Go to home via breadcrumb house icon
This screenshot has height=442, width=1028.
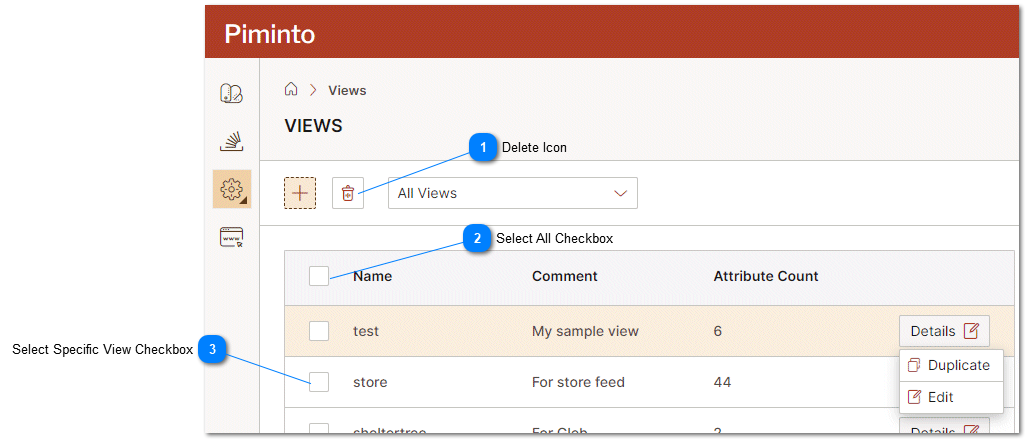click(291, 90)
